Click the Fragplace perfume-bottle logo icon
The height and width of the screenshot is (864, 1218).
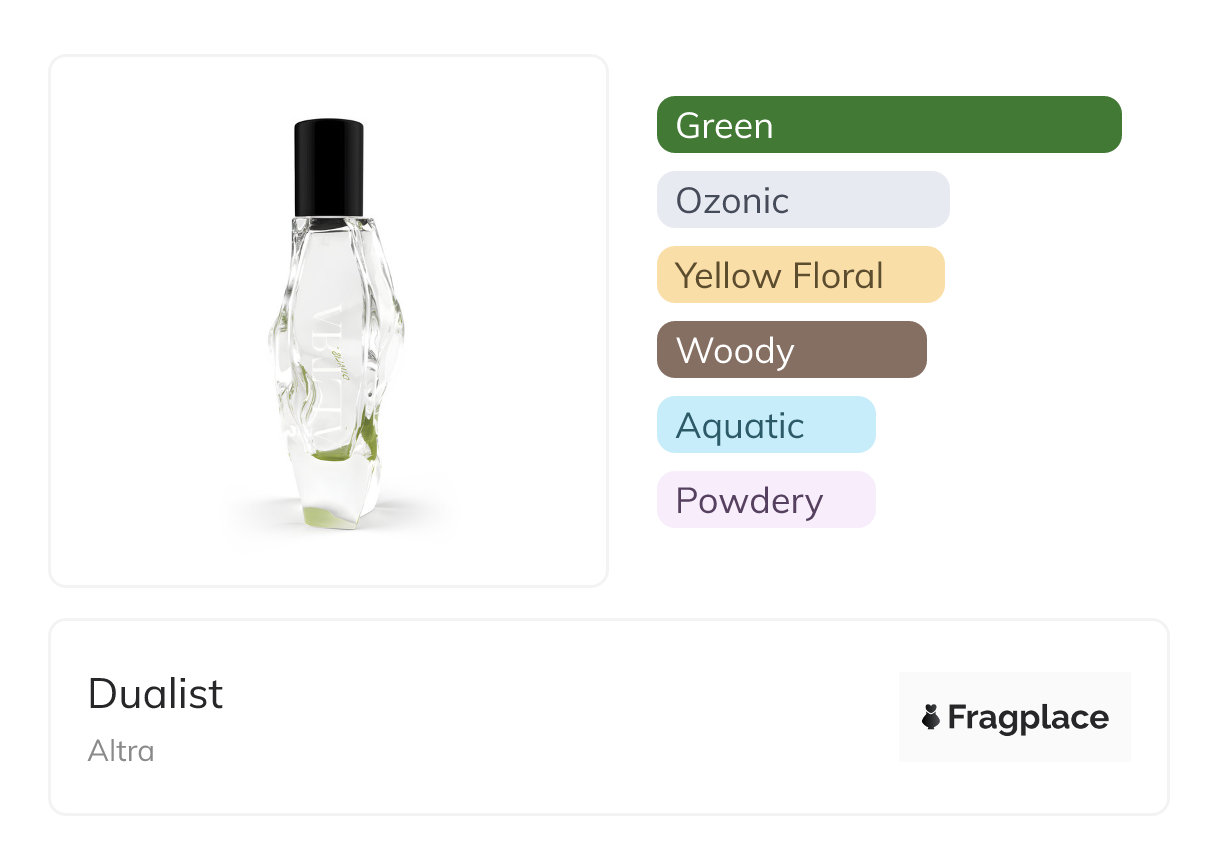coord(931,717)
